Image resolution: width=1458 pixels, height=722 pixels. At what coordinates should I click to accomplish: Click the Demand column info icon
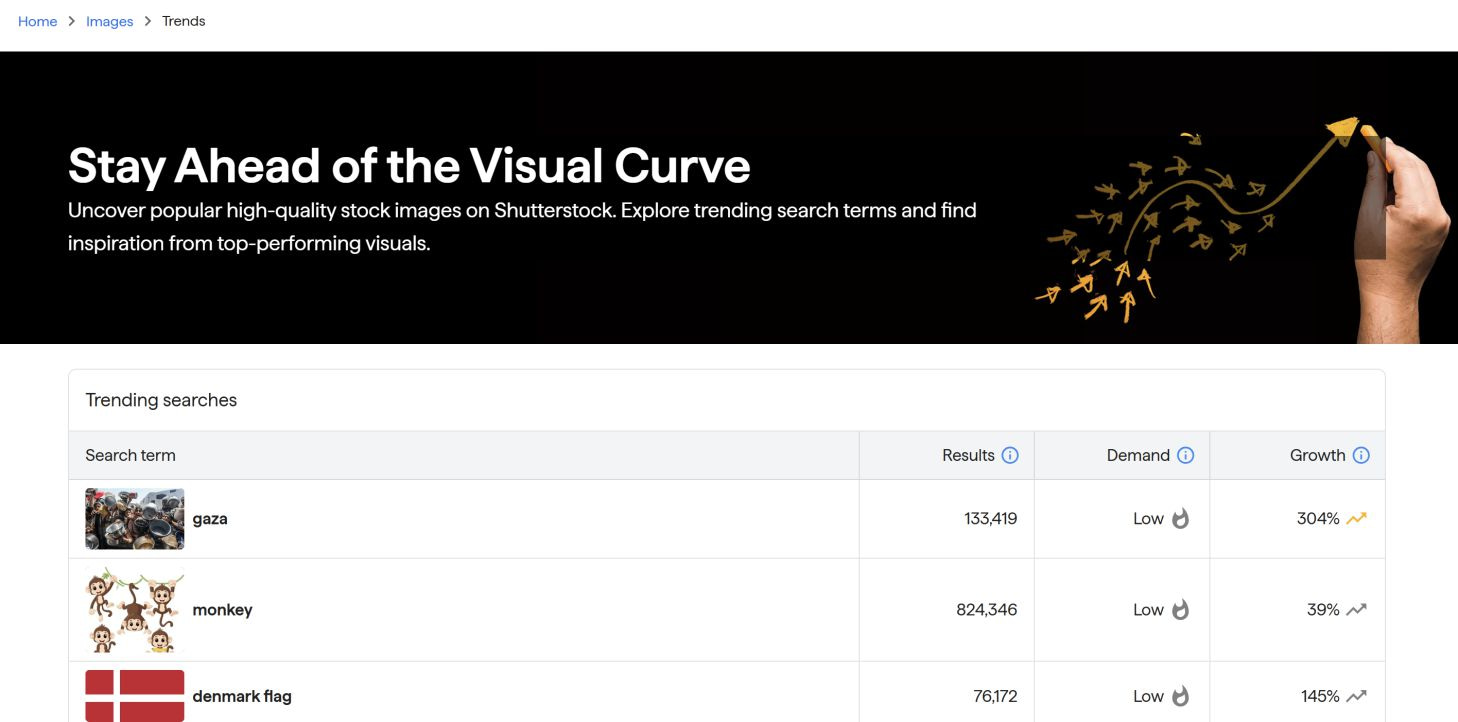(x=1186, y=455)
